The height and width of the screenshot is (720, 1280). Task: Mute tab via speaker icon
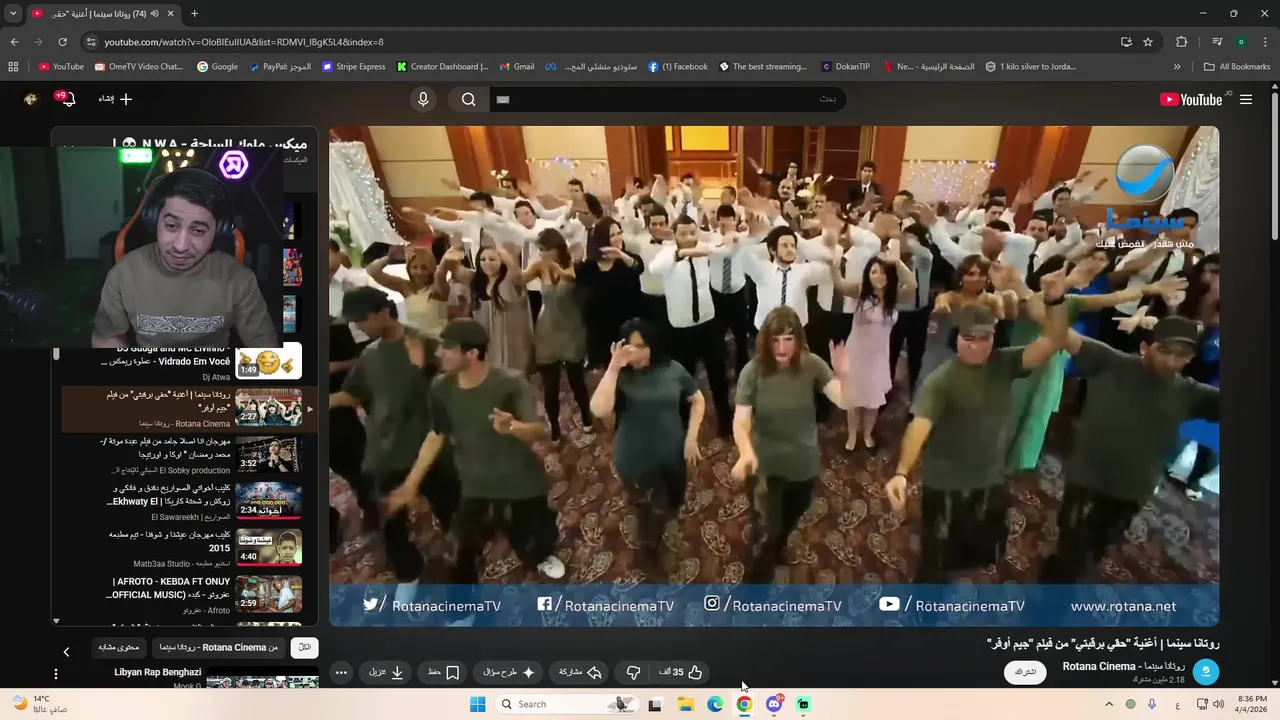pos(155,13)
